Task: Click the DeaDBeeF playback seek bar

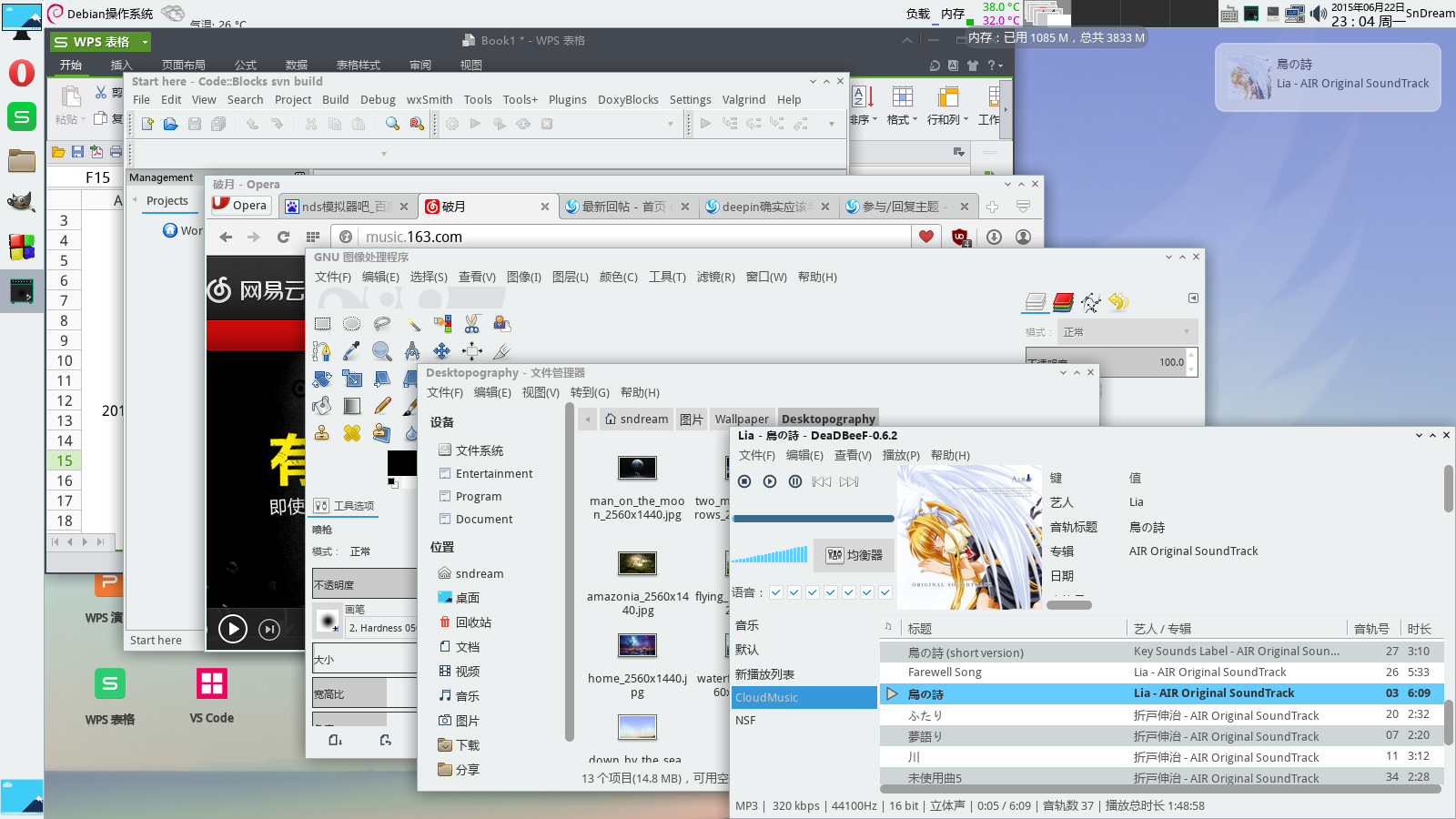Action: (x=814, y=519)
